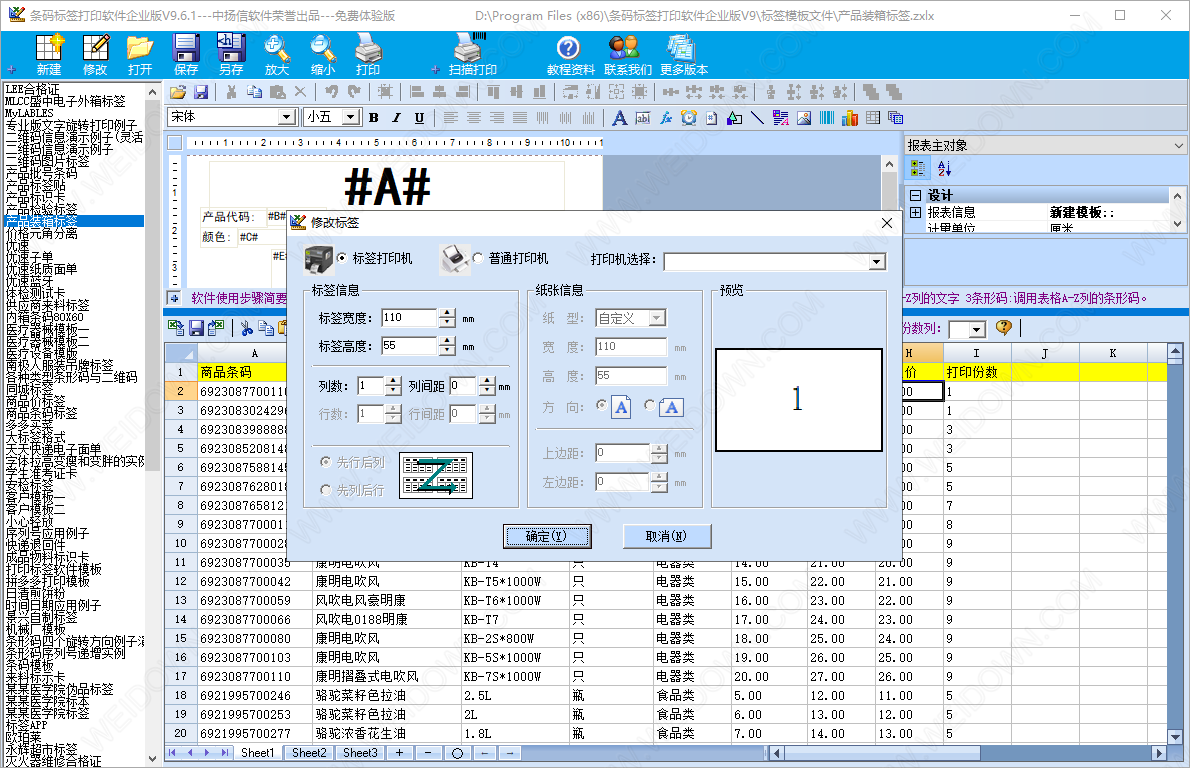Image resolution: width=1190 pixels, height=768 pixels.
Task: Click the 确定(Y) button
Action: coord(546,536)
